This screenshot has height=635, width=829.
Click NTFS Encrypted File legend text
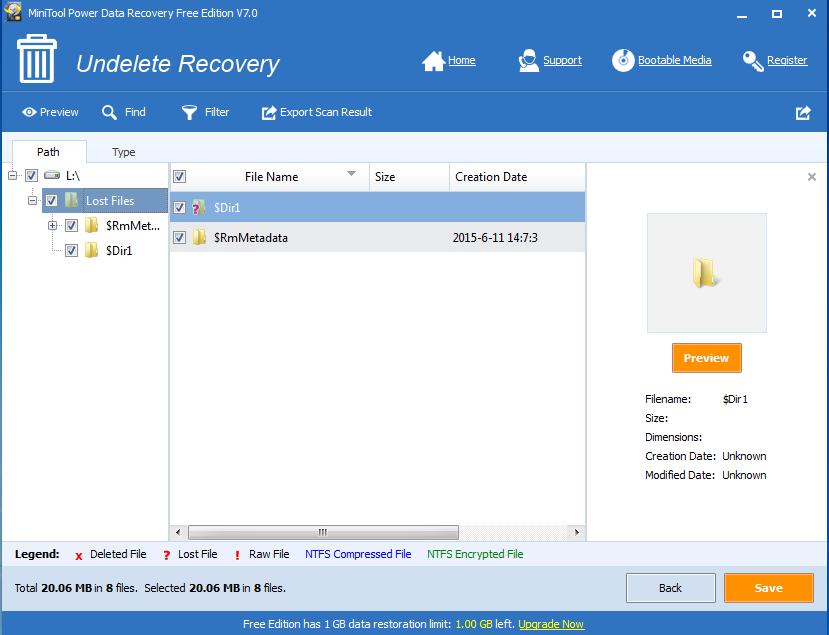click(x=475, y=554)
